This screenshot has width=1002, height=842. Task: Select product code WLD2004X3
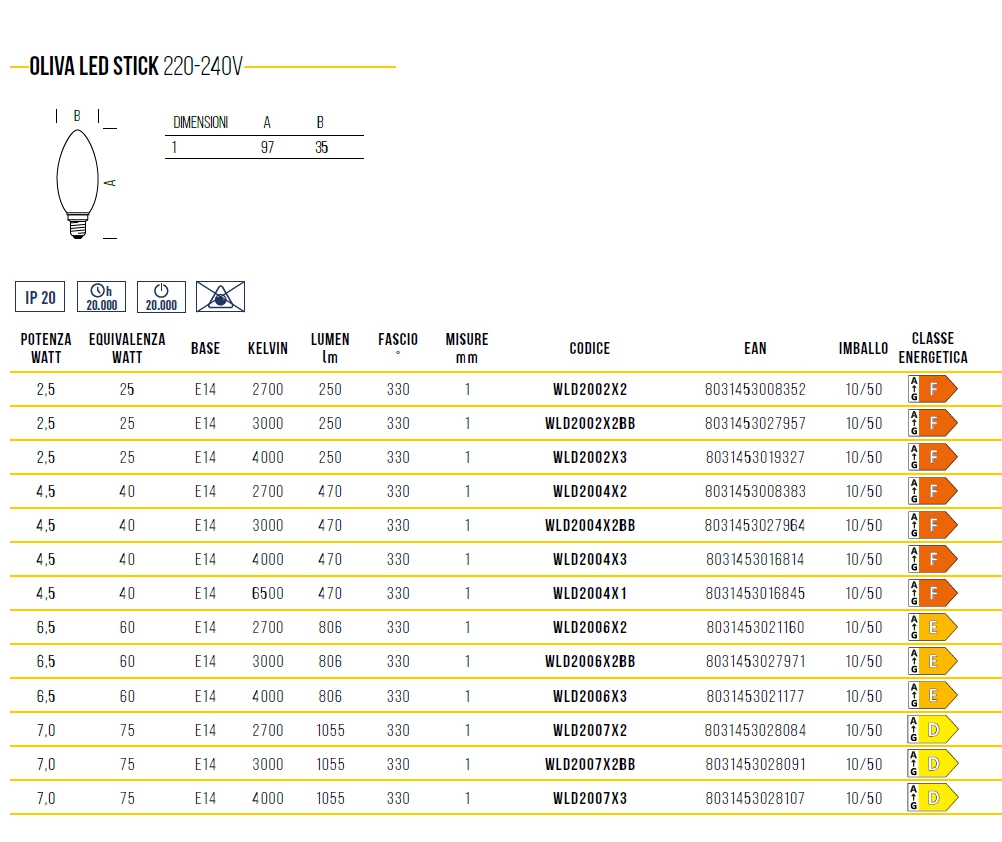(x=589, y=559)
